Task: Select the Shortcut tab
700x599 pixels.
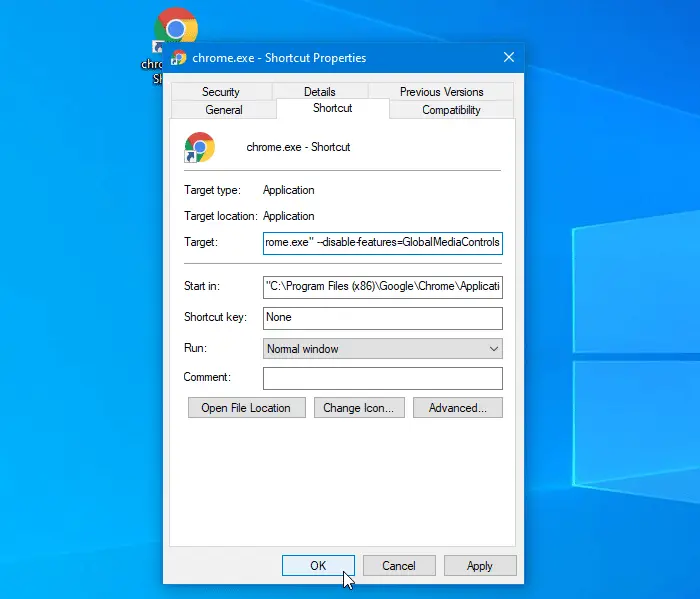Action: [x=333, y=108]
